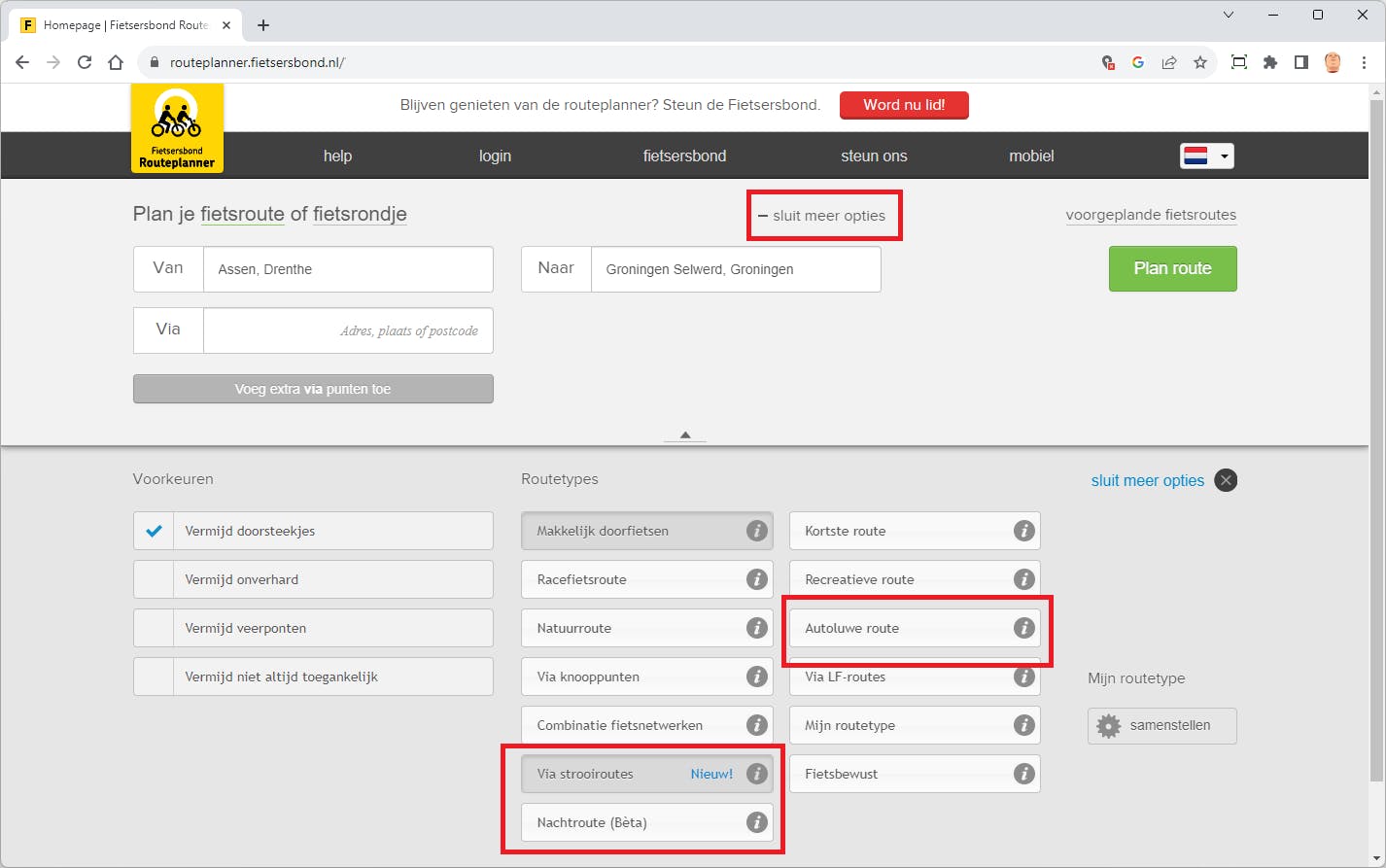This screenshot has width=1386, height=868.
Task: Open the steun ons menu item
Action: tap(874, 156)
